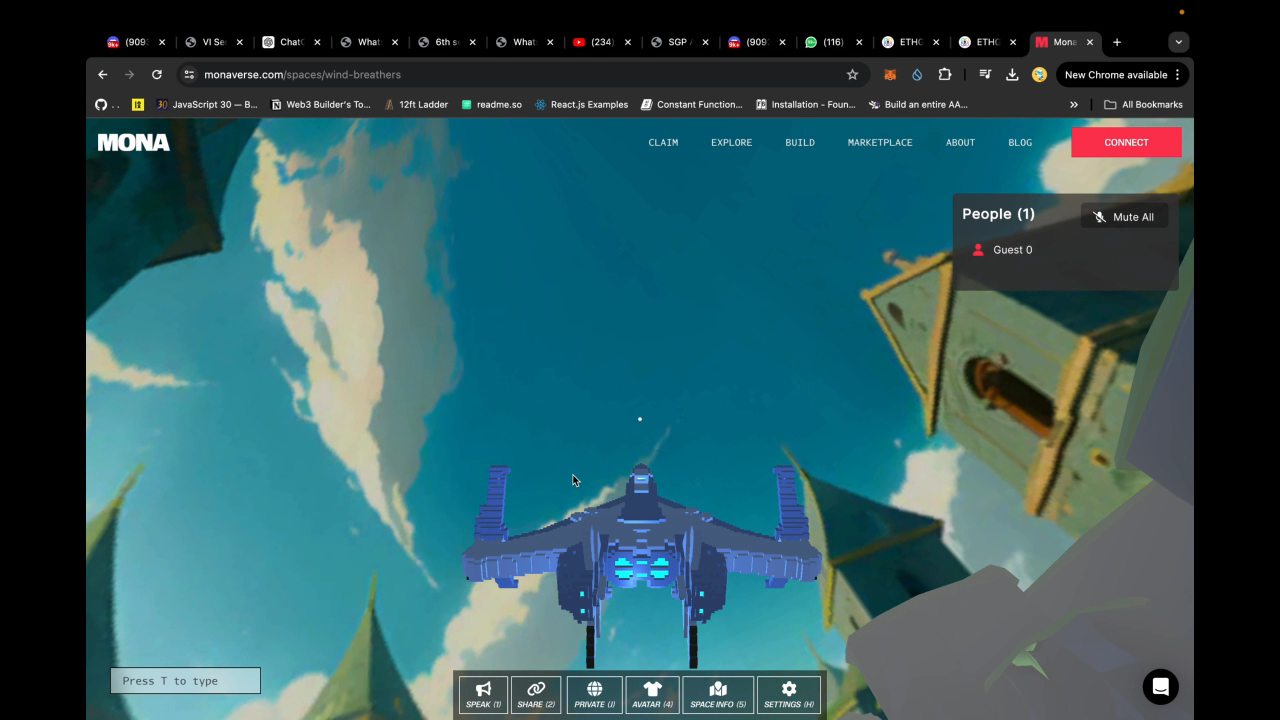The image size is (1280, 720).
Task: Open the 12ft Ladder bookmark
Action: click(416, 104)
